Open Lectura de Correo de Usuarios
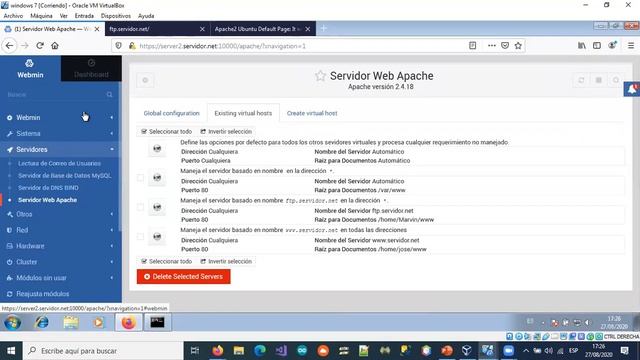Viewport: 640px width, 360px height. 59,163
